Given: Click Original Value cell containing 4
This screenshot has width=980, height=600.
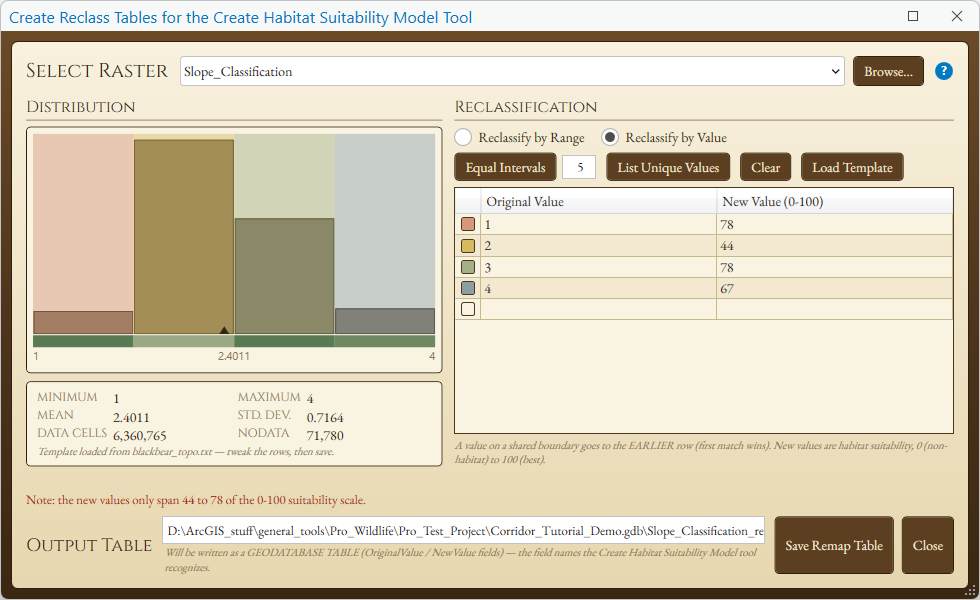Looking at the screenshot, I should click(598, 288).
